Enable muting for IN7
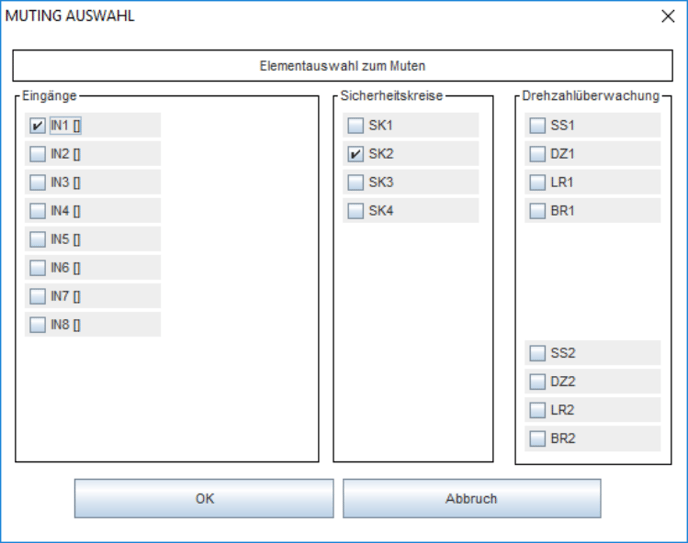The width and height of the screenshot is (688, 543). [37, 297]
